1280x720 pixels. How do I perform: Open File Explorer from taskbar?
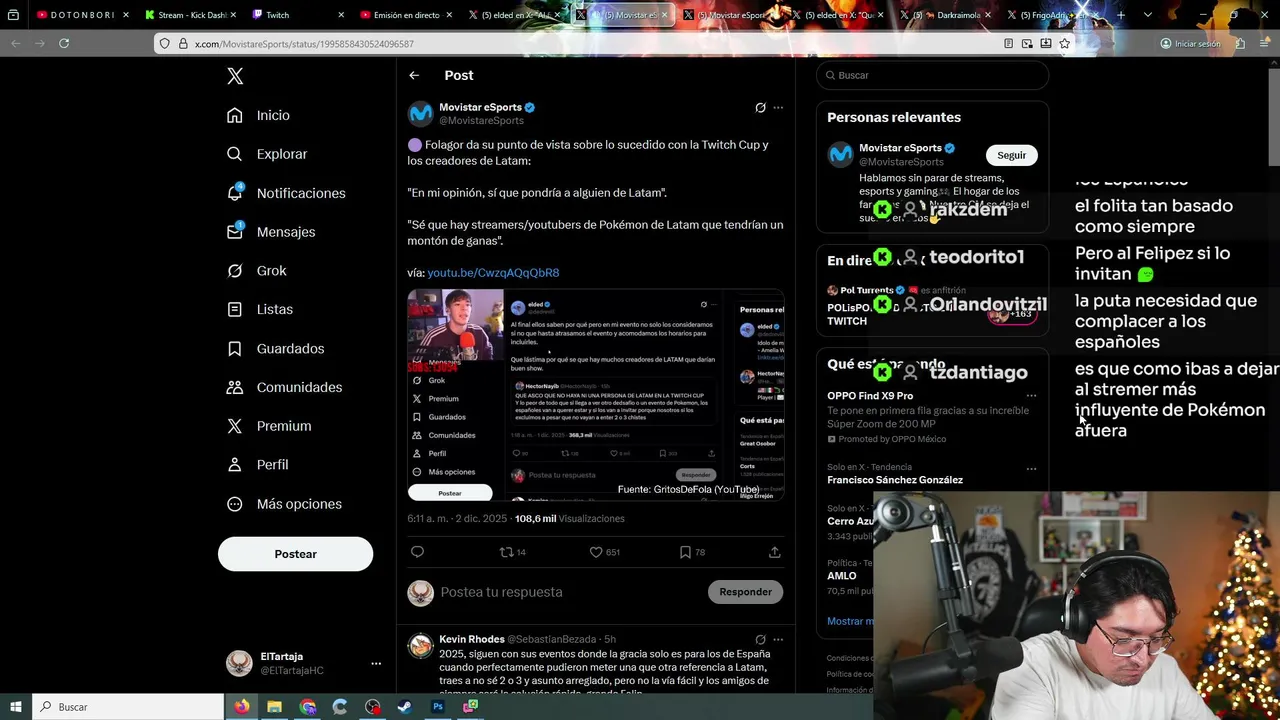[274, 707]
